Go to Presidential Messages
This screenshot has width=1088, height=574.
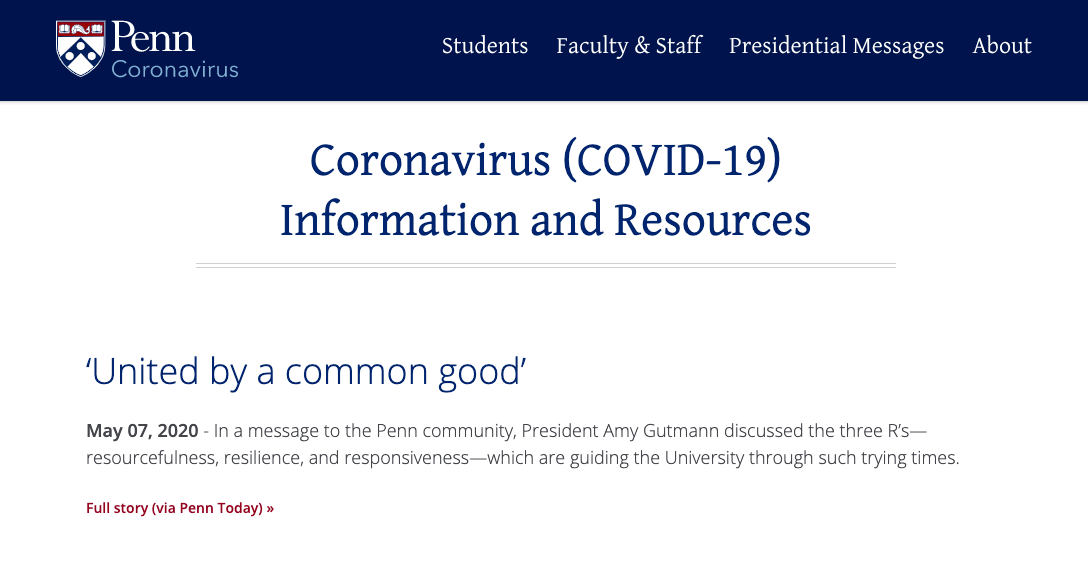point(836,46)
